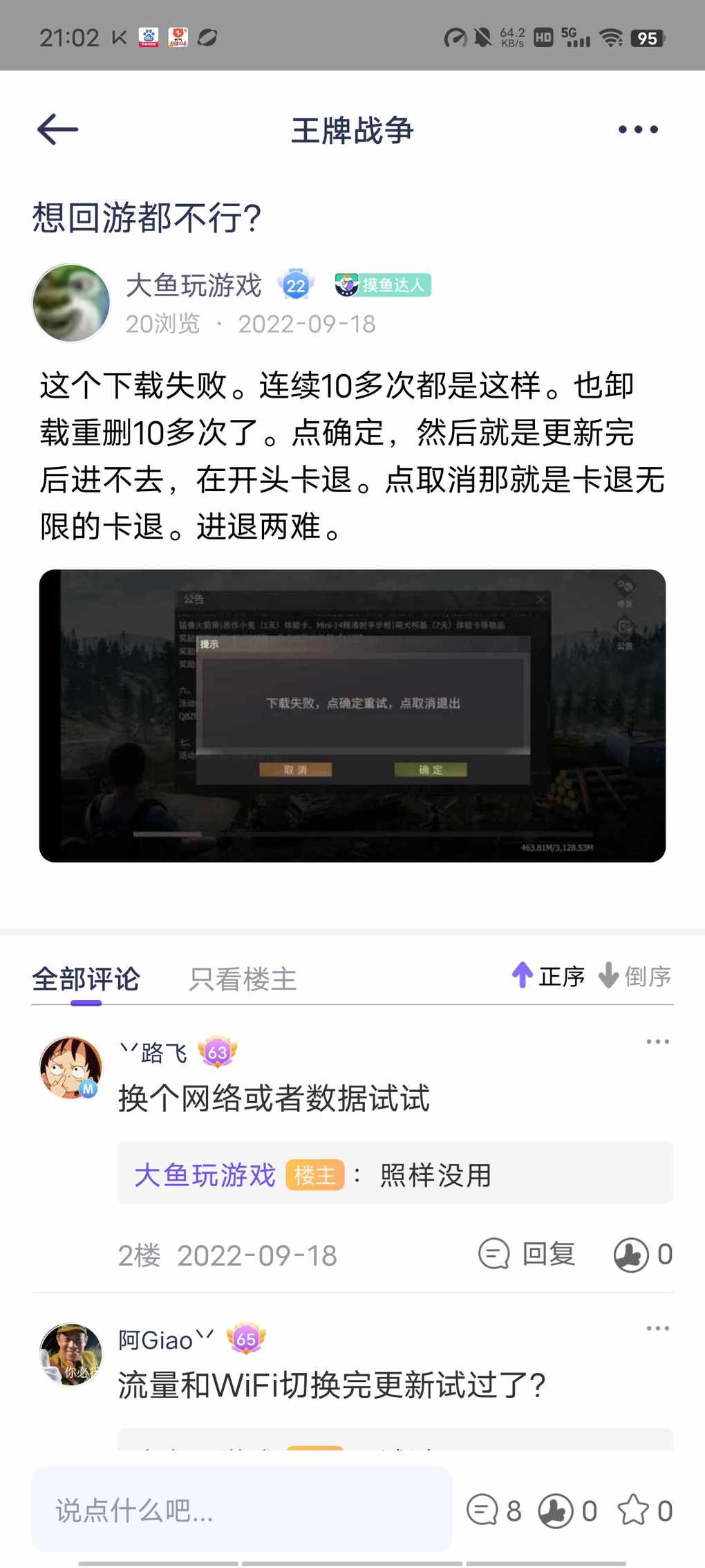This screenshot has width=705, height=1568.
Task: Open 大鱼玩游戏 link in reply box
Action: pyautogui.click(x=205, y=1174)
